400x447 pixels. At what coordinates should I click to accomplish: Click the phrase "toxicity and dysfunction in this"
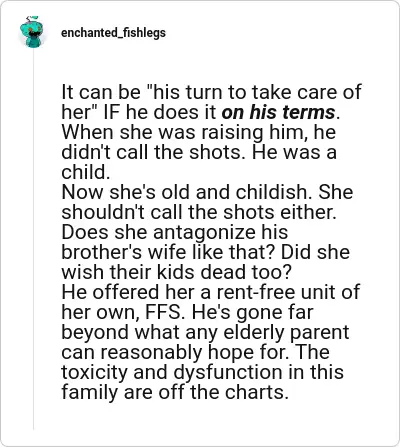point(203,372)
